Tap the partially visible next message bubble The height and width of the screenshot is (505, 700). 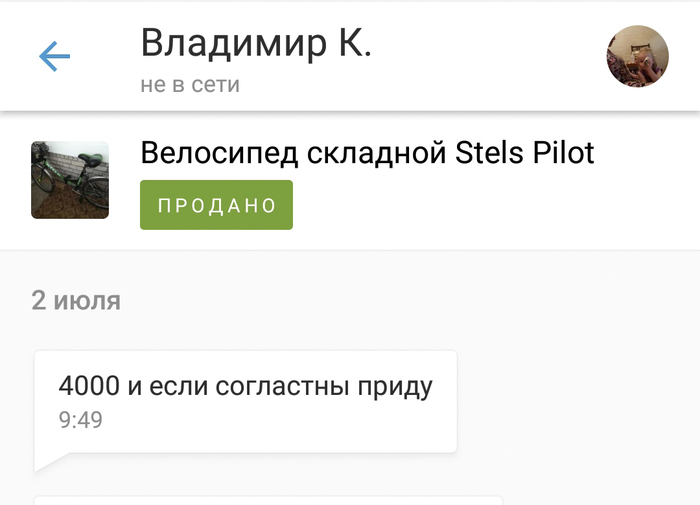click(x=268, y=500)
